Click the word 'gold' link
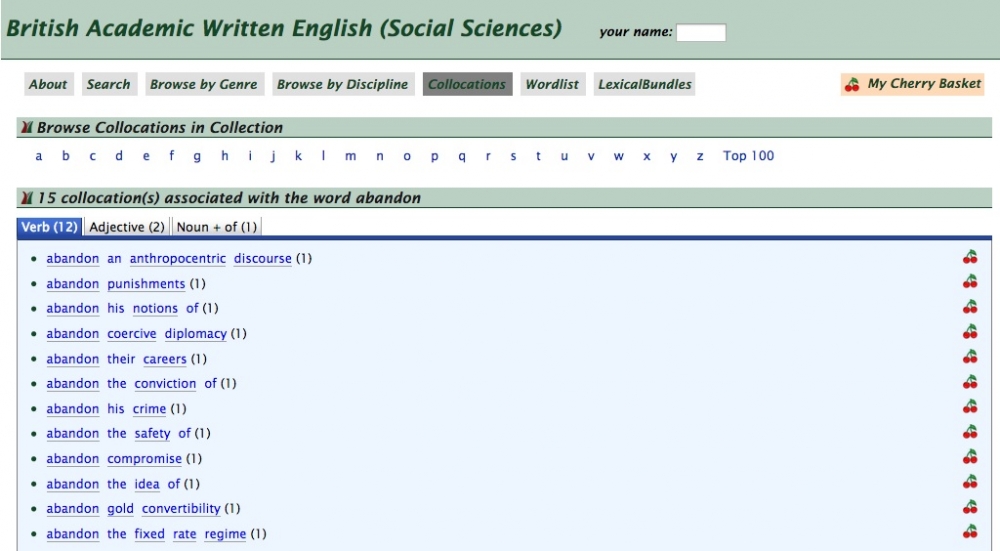This screenshot has width=1000, height=551. point(121,508)
